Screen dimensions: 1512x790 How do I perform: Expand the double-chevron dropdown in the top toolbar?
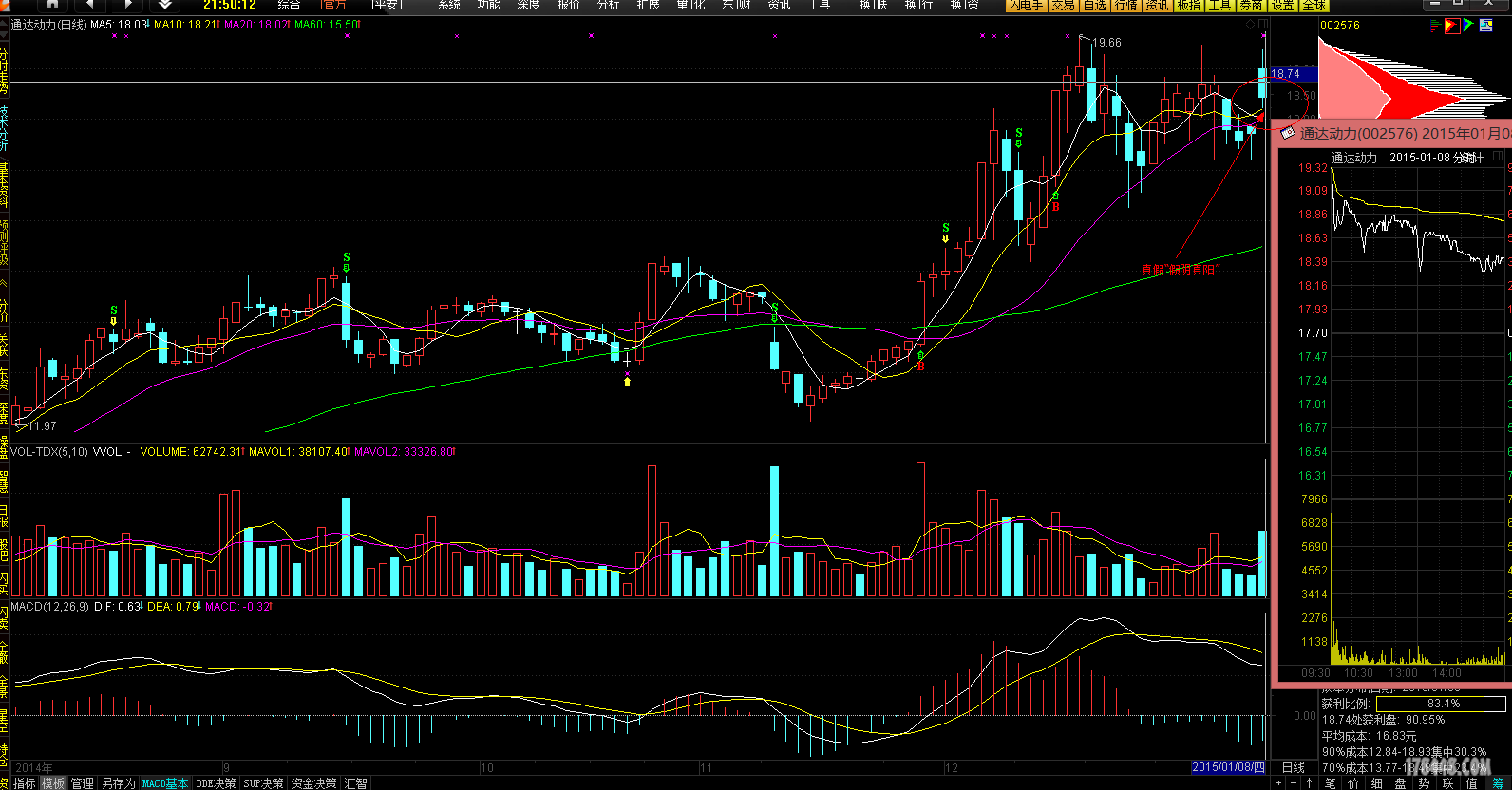165,4
